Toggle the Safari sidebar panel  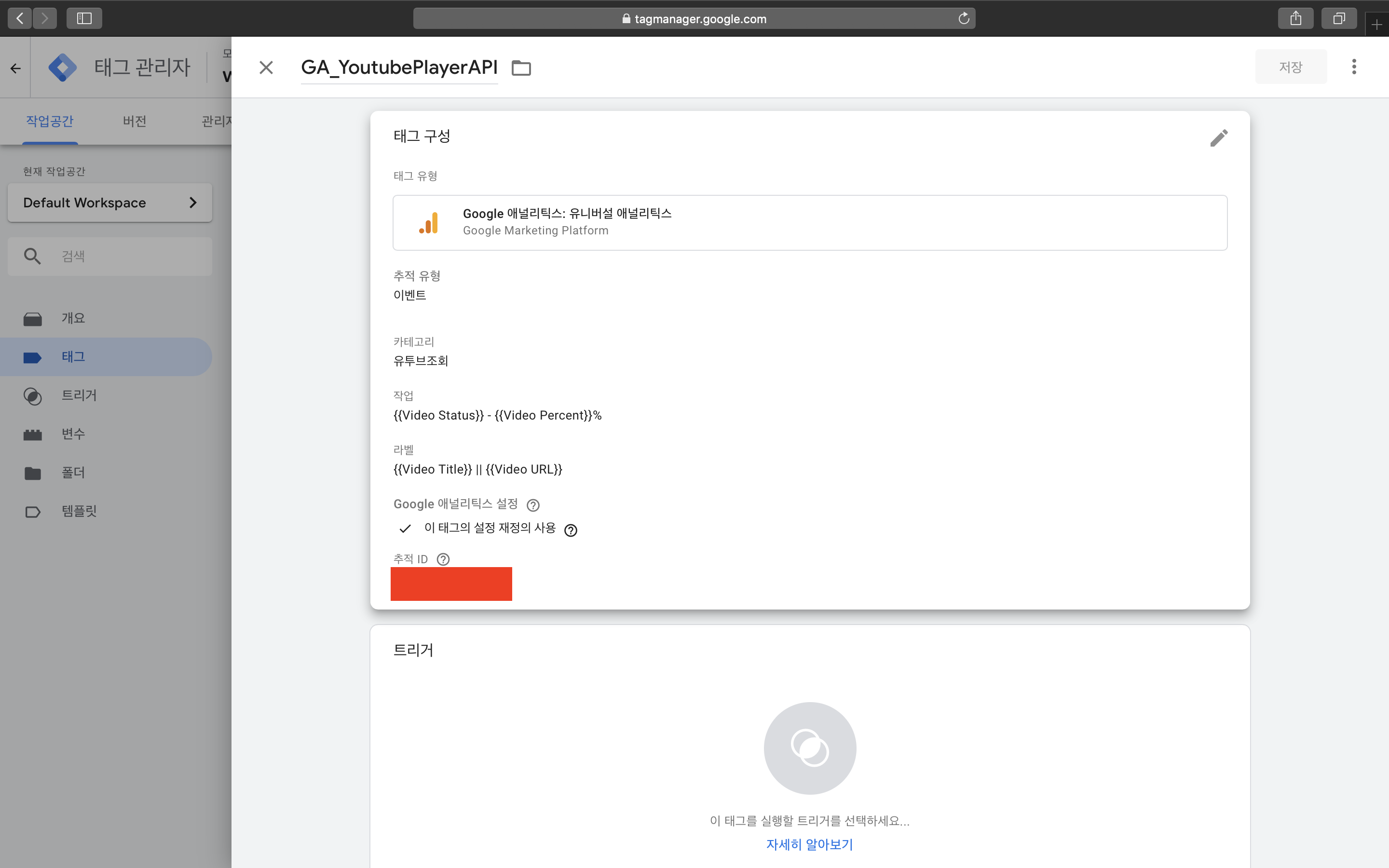tap(84, 18)
